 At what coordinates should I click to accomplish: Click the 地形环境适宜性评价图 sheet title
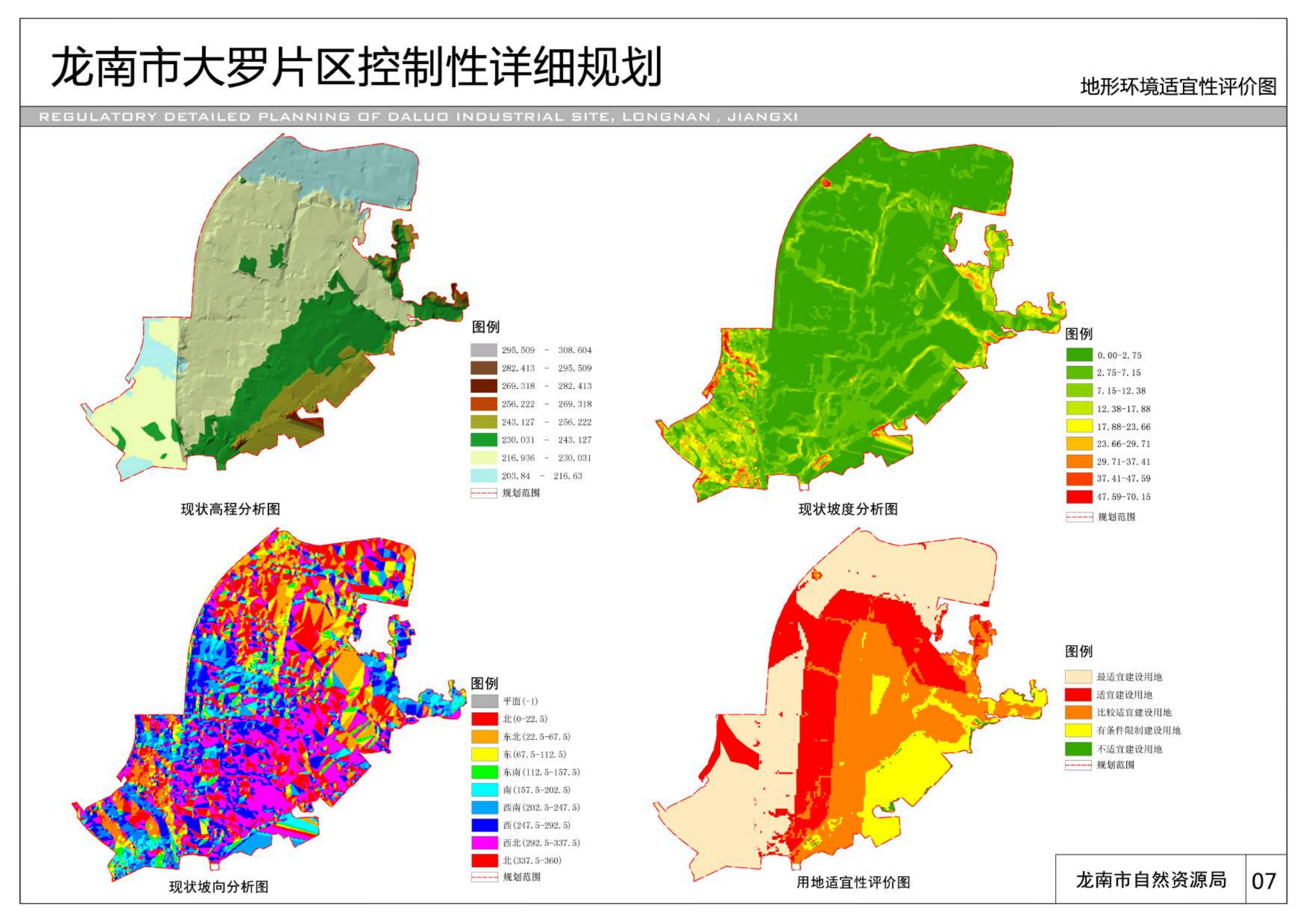(1178, 87)
